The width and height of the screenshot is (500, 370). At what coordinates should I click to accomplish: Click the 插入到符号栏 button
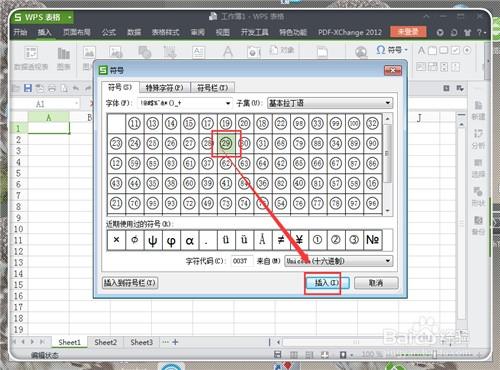[130, 283]
